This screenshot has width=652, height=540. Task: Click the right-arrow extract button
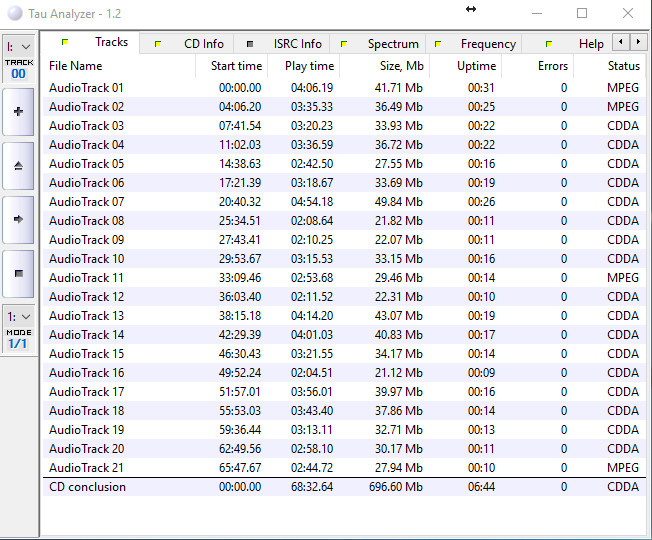pos(18,219)
